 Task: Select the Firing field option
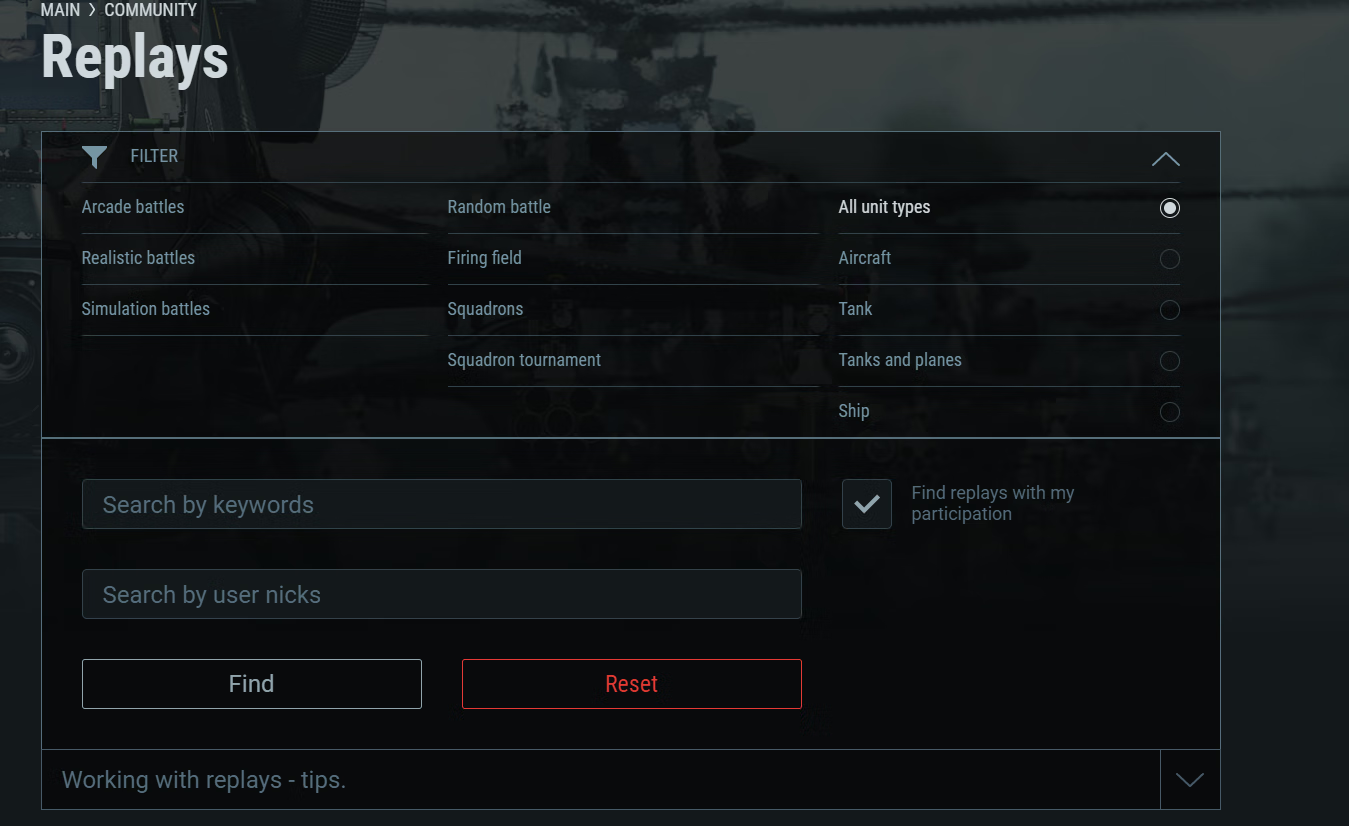coord(484,258)
